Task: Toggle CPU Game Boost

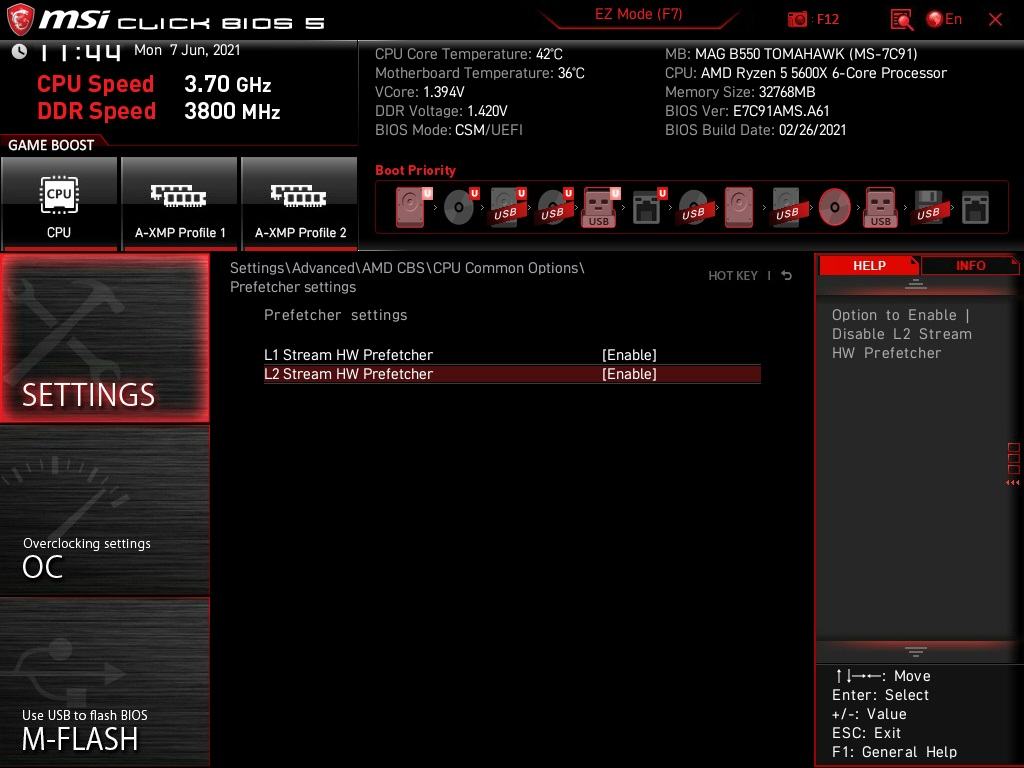Action: (x=59, y=203)
